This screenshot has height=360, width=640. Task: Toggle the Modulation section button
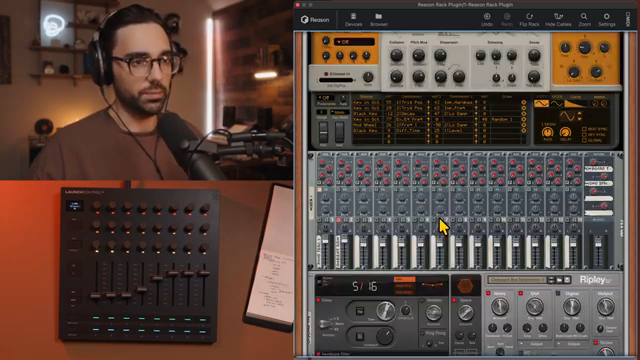pyautogui.click(x=422, y=301)
